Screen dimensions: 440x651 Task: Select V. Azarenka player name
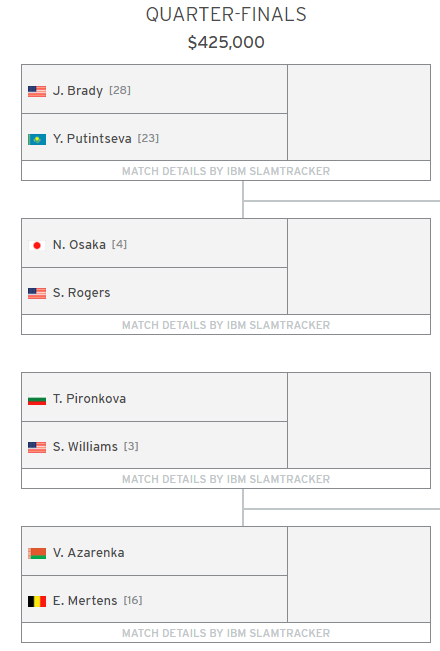(88, 553)
